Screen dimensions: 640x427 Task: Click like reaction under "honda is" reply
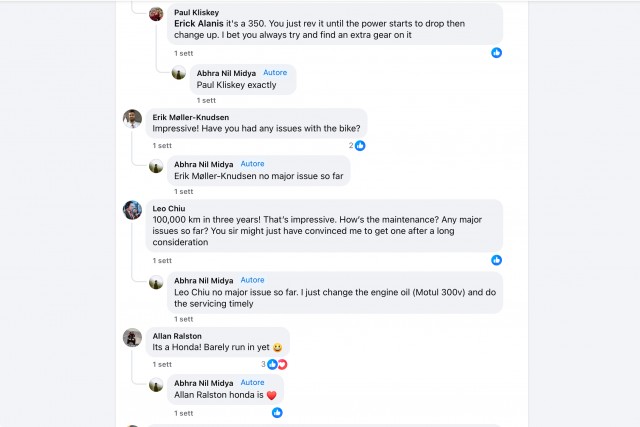(277, 412)
